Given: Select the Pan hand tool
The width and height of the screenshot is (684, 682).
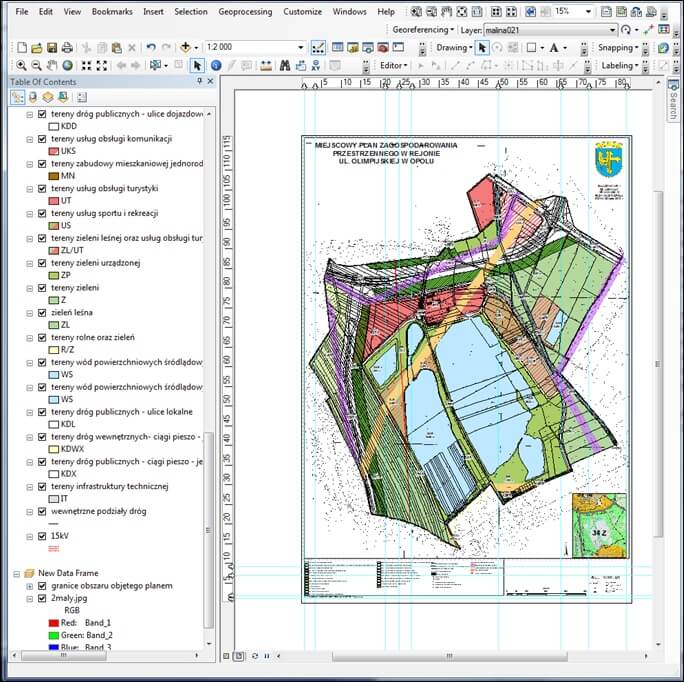Looking at the screenshot, I should [x=52, y=66].
